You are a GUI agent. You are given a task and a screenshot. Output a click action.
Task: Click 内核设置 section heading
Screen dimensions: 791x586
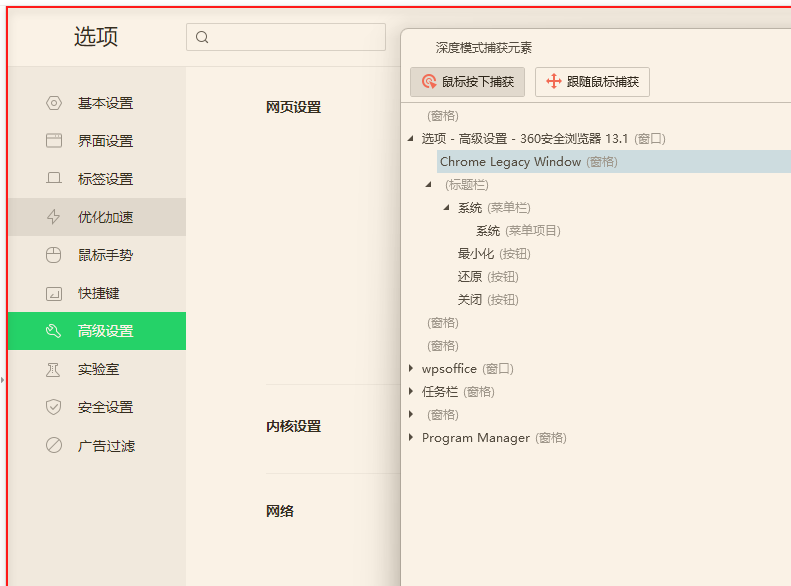click(x=294, y=426)
